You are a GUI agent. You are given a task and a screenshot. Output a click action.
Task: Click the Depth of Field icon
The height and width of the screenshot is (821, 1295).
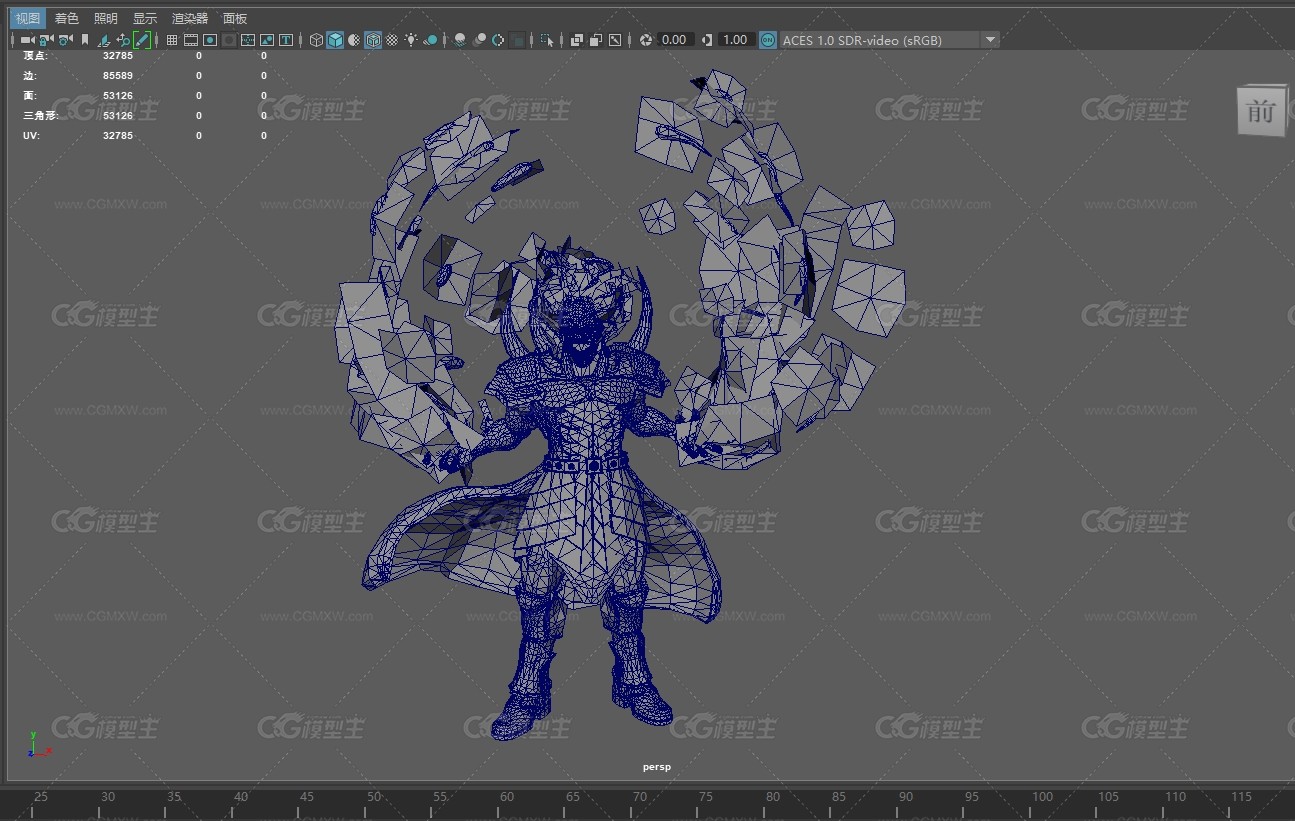(517, 40)
